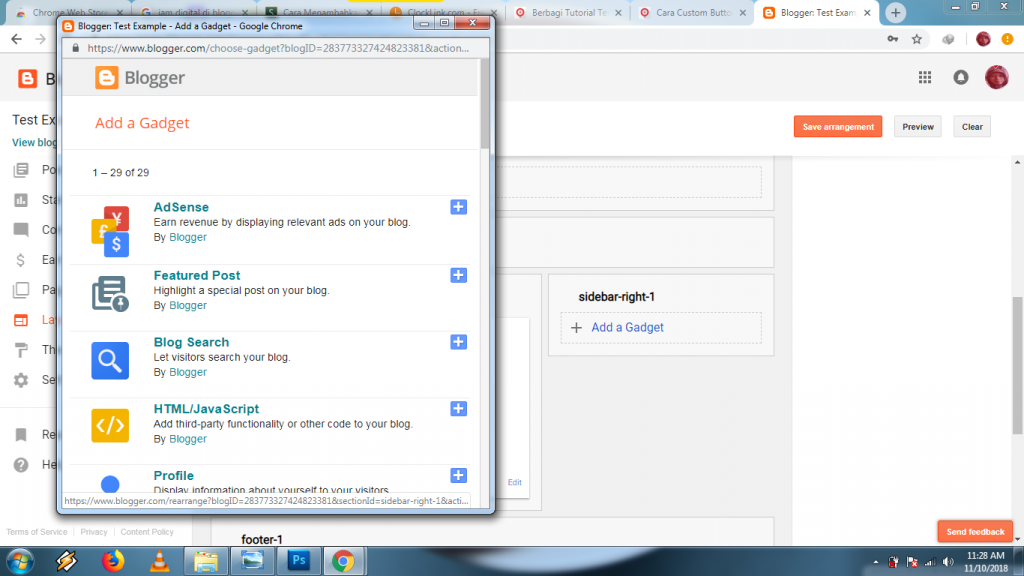Open VLC media player from the taskbar
The height and width of the screenshot is (576, 1024).
point(159,561)
